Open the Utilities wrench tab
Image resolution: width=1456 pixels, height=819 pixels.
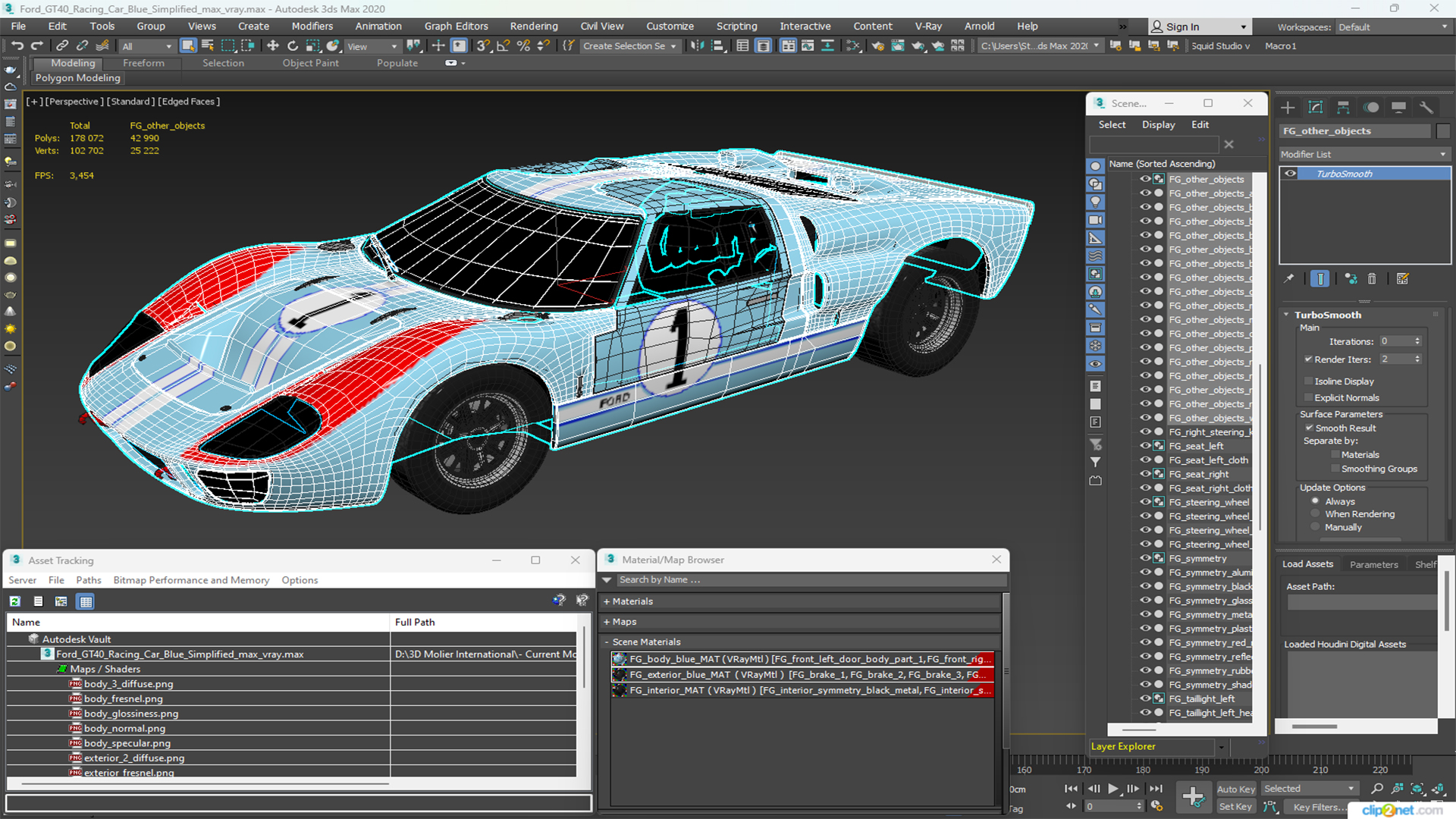[x=1426, y=108]
